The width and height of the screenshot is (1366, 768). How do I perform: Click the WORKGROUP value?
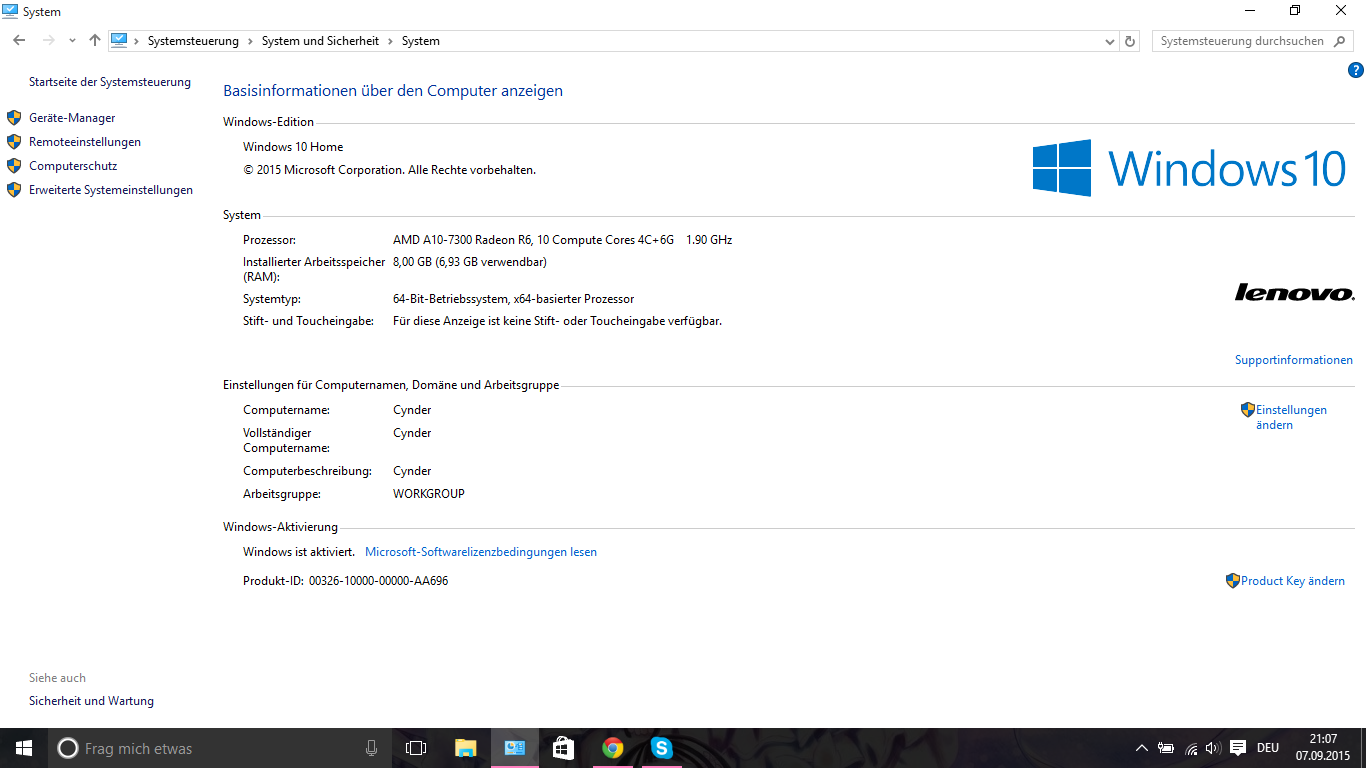pyautogui.click(x=429, y=494)
